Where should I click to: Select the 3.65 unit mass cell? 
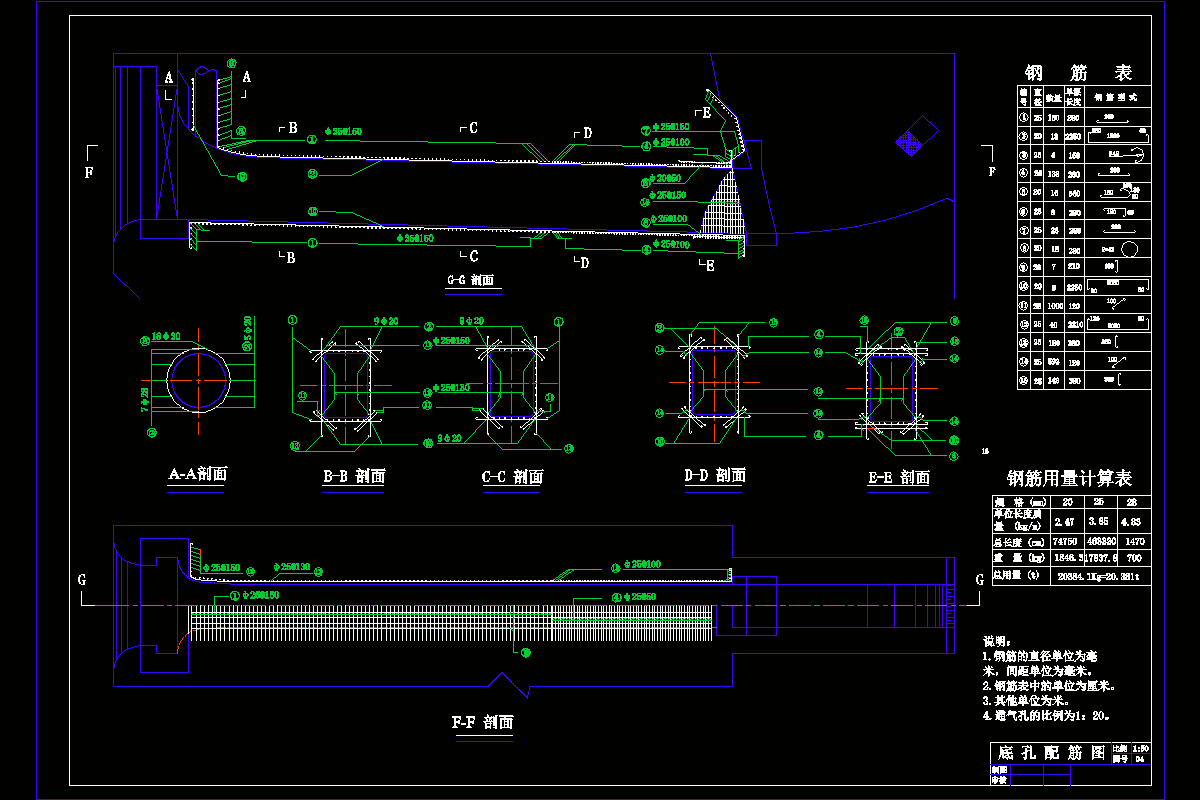click(1098, 521)
